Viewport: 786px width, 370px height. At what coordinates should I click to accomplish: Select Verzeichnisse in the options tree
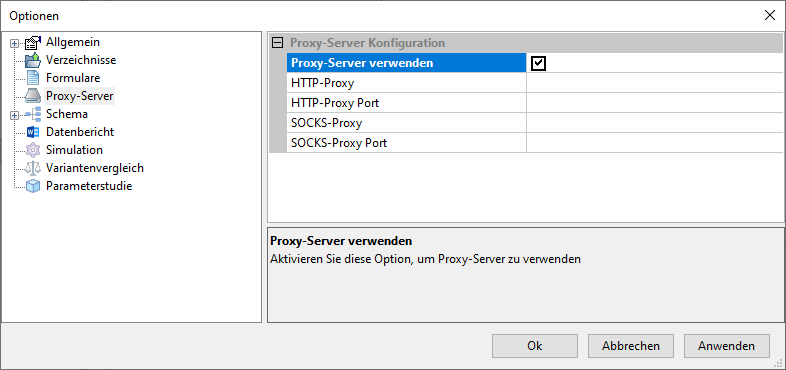tap(81, 60)
